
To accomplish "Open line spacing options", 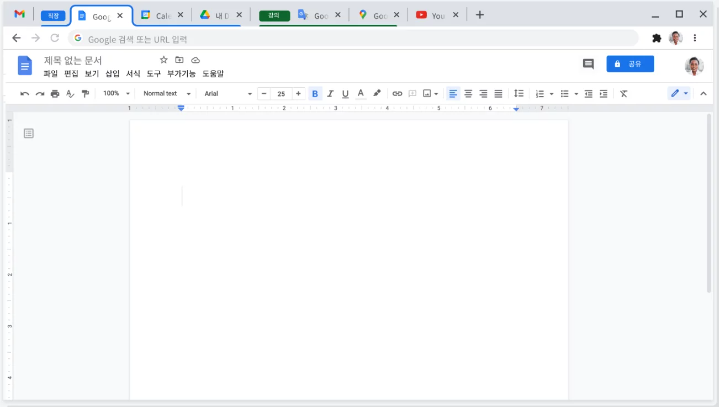I will click(x=519, y=93).
